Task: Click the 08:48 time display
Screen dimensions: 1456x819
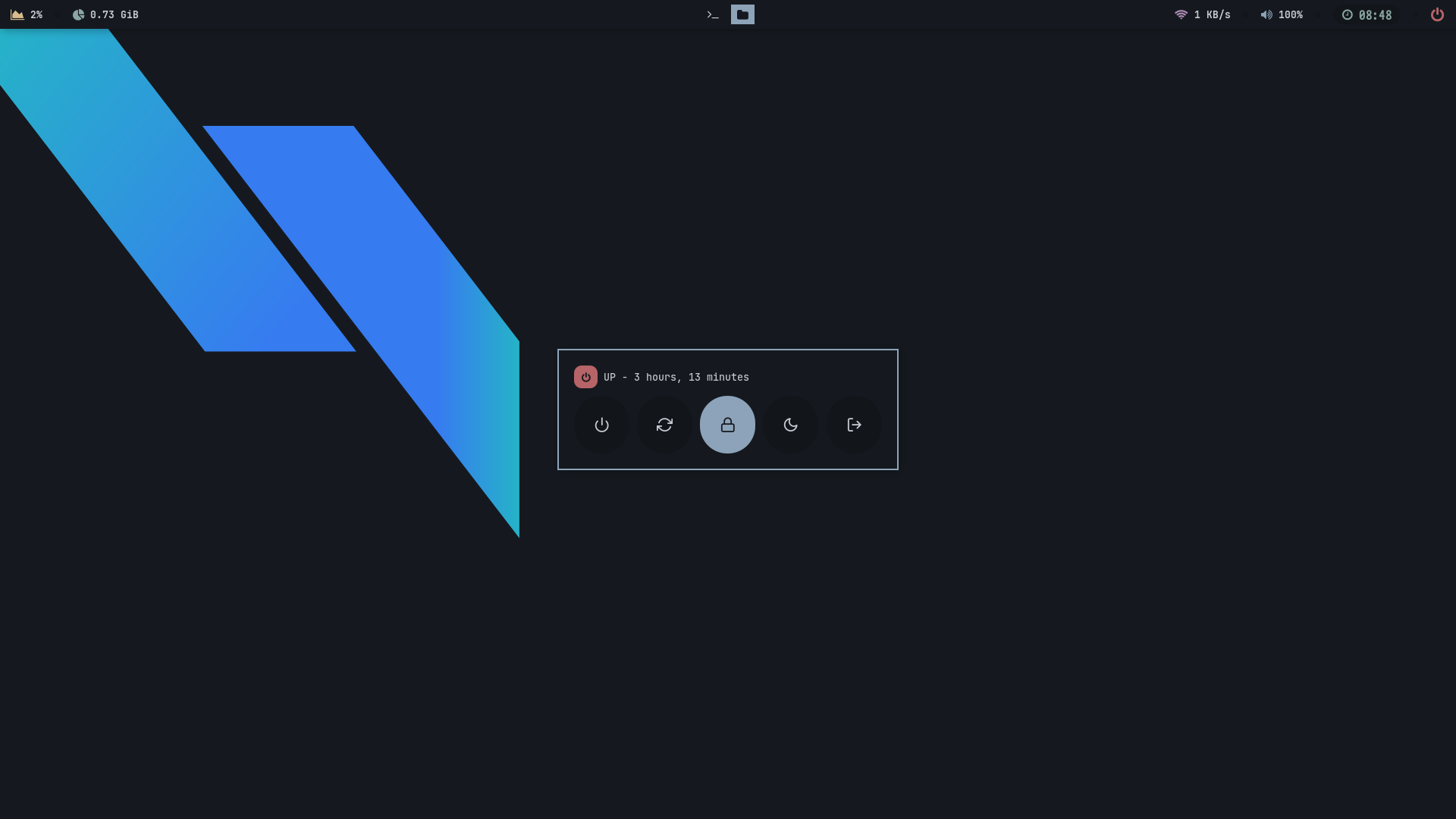Action: (1375, 15)
